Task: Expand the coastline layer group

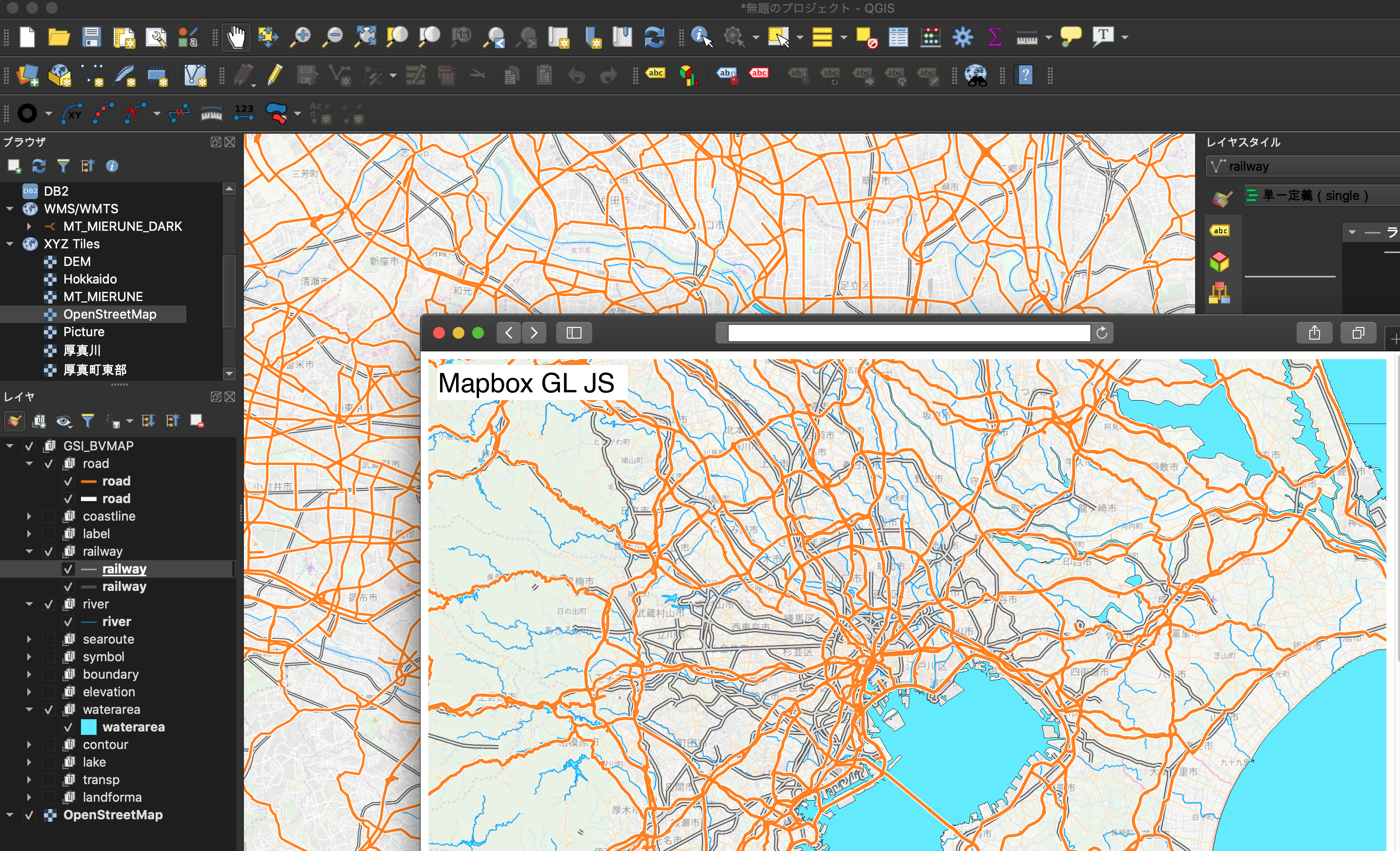Action: tap(29, 517)
